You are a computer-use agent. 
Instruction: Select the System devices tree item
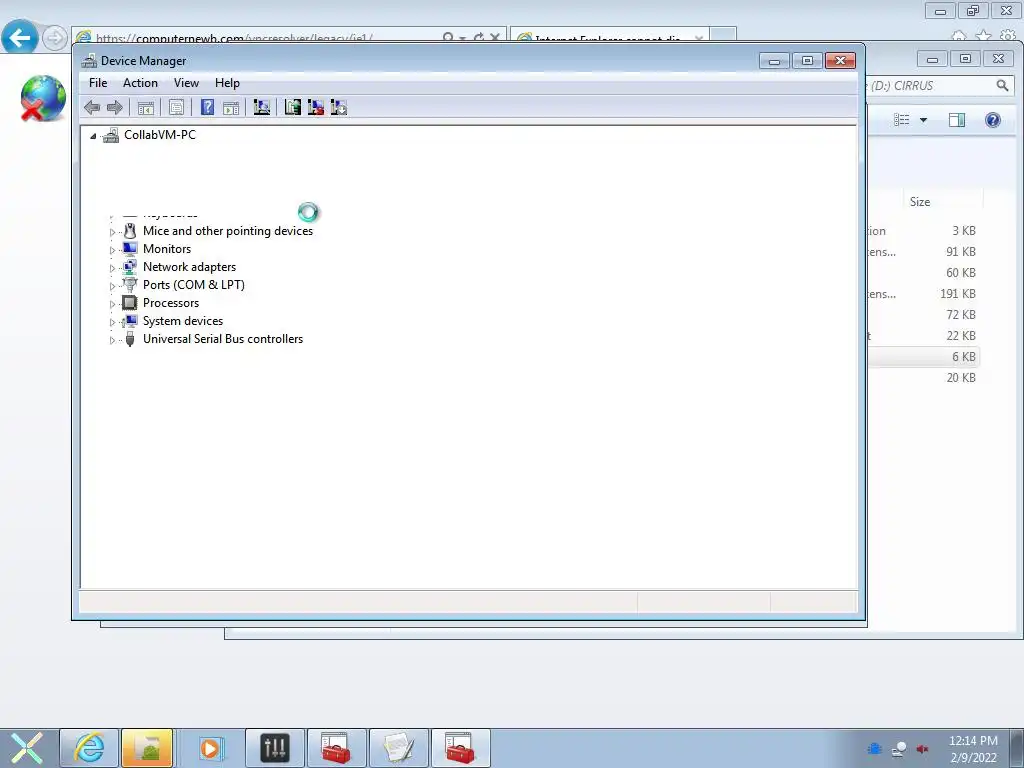pos(183,321)
